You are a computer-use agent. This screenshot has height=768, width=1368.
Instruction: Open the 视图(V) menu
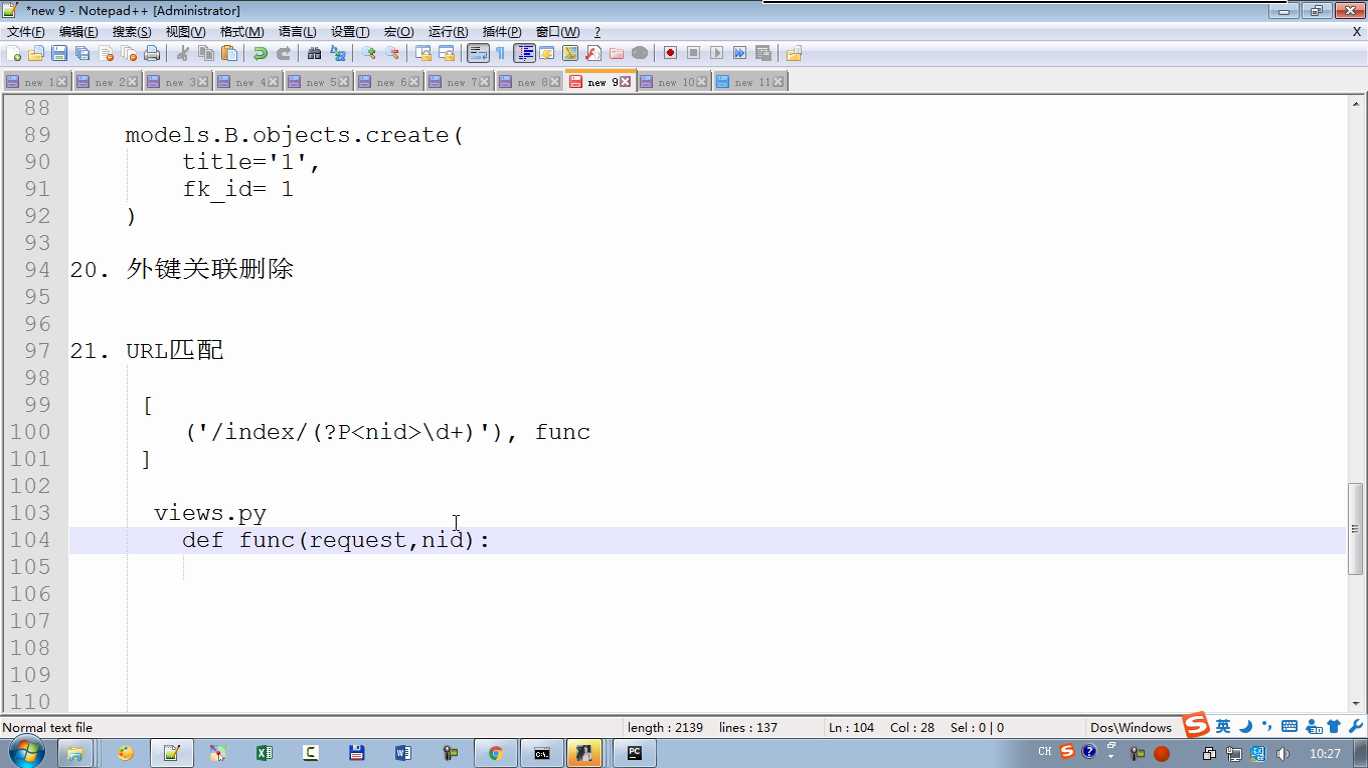186,32
